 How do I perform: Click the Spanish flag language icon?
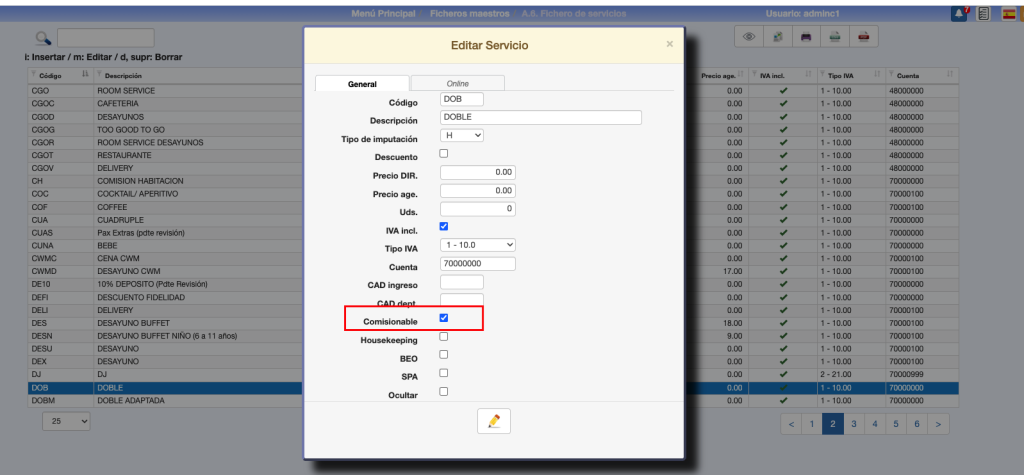pyautogui.click(x=1009, y=13)
